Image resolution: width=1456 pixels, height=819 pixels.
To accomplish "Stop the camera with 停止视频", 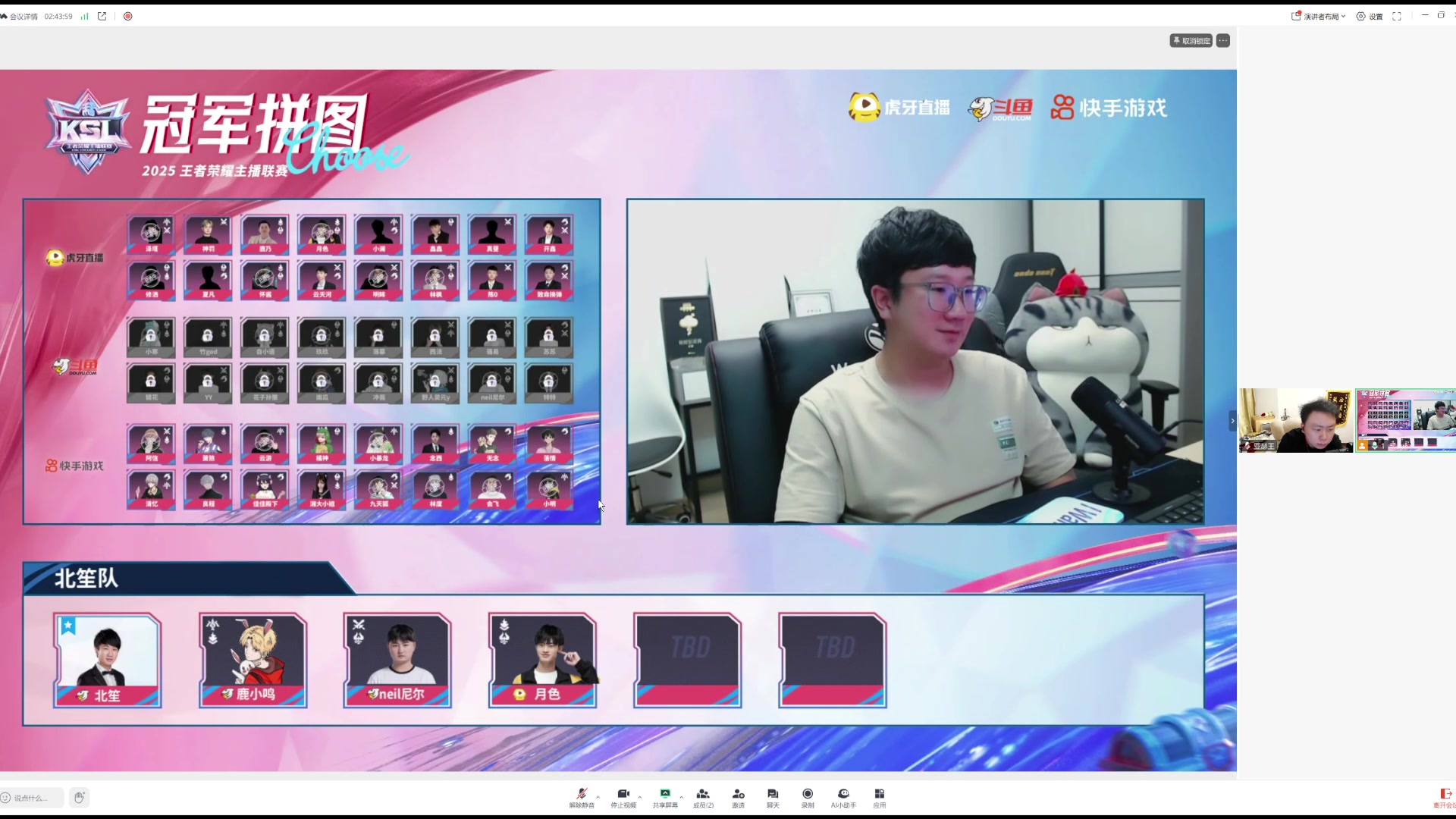I will (x=623, y=798).
